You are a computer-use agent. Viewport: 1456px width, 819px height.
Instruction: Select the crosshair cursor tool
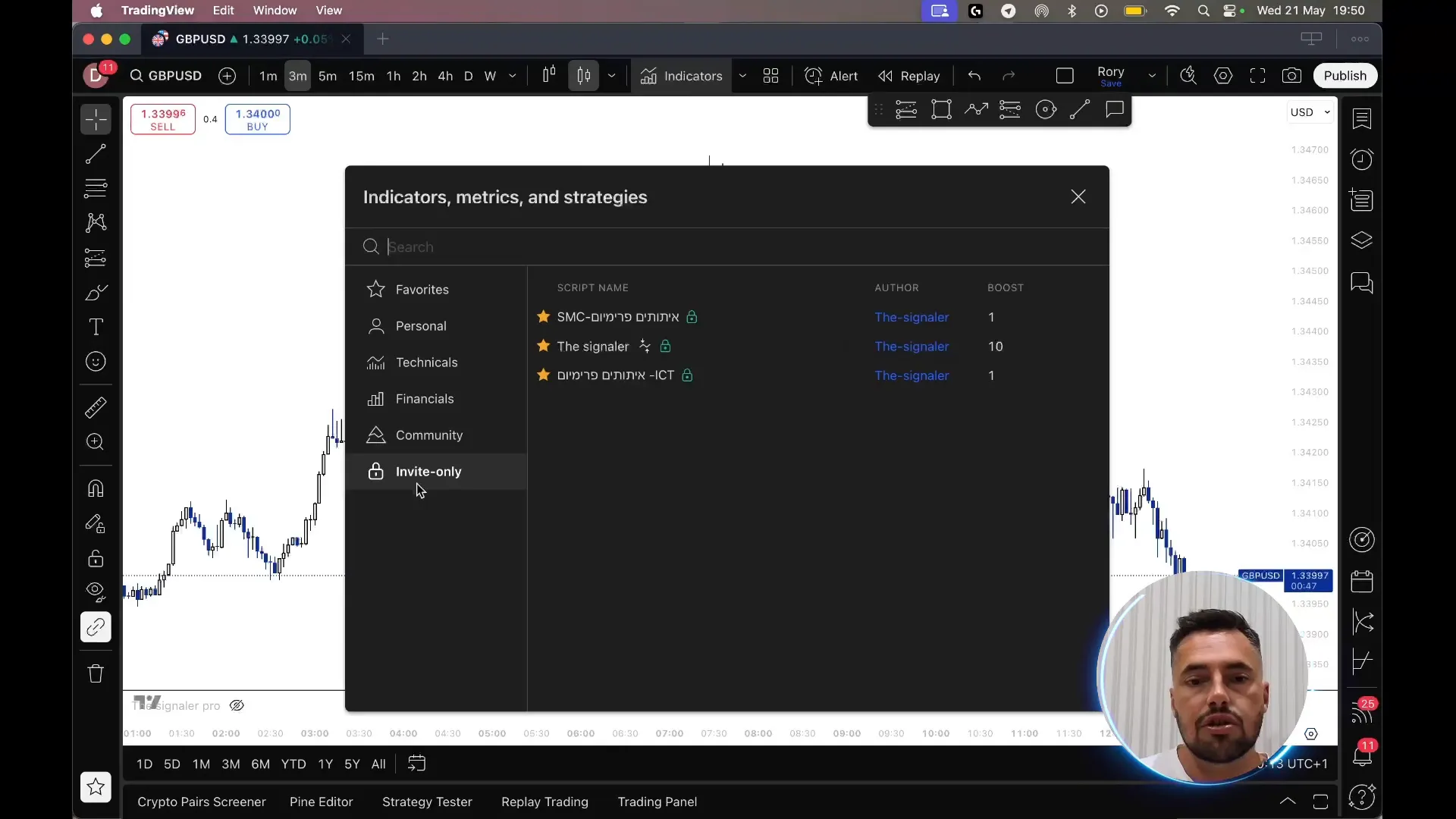click(96, 119)
